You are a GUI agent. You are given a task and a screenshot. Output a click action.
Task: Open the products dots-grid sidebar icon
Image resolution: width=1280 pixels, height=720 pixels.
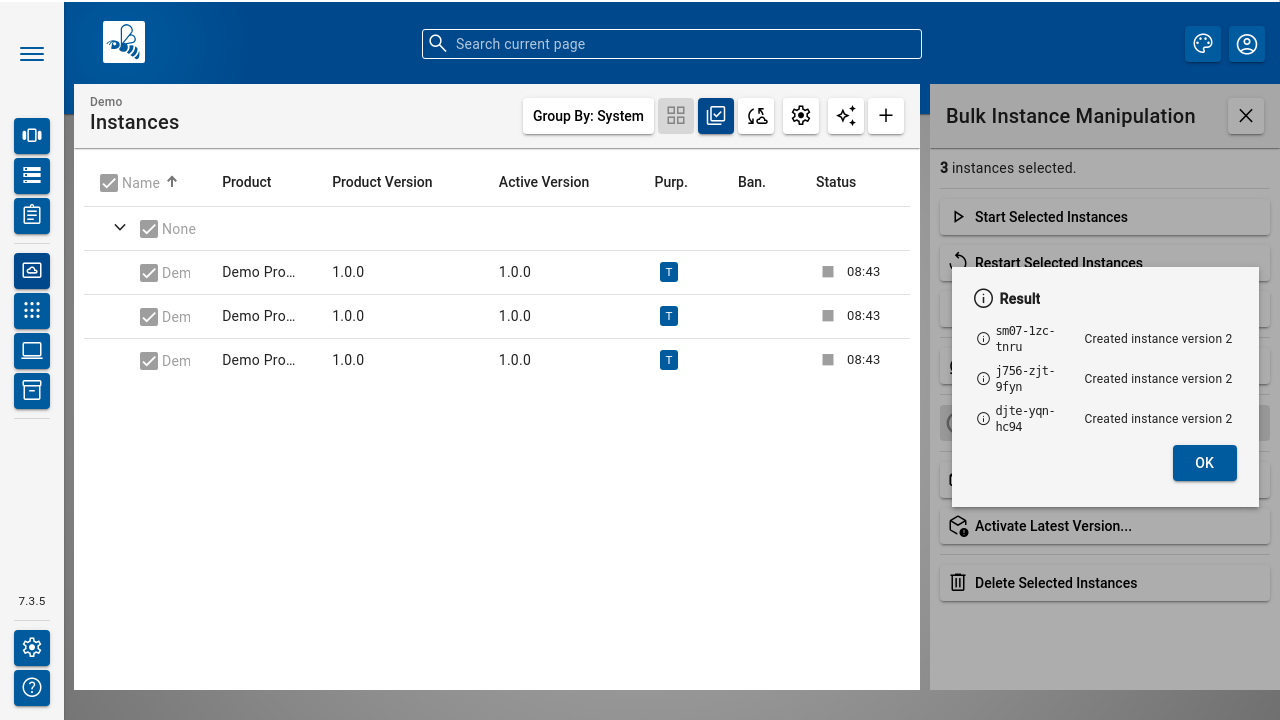(32, 310)
